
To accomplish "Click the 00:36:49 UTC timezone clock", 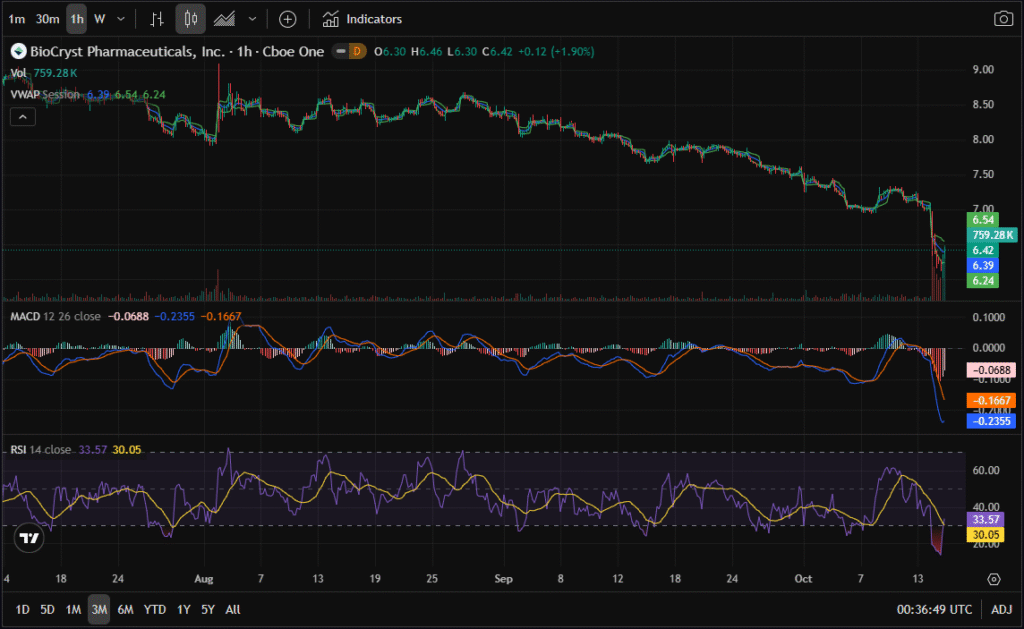I will pyautogui.click(x=935, y=608).
